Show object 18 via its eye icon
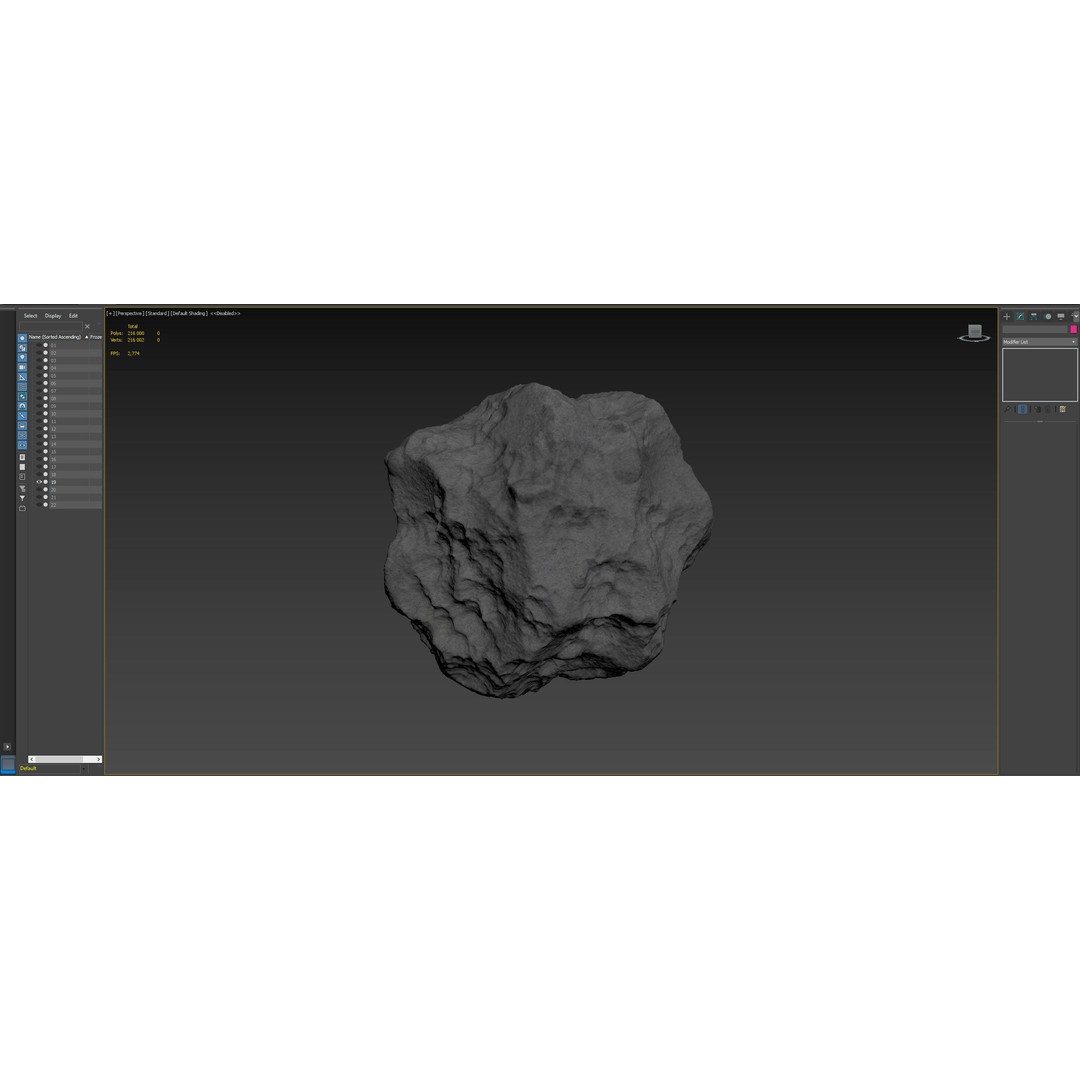 (39, 475)
